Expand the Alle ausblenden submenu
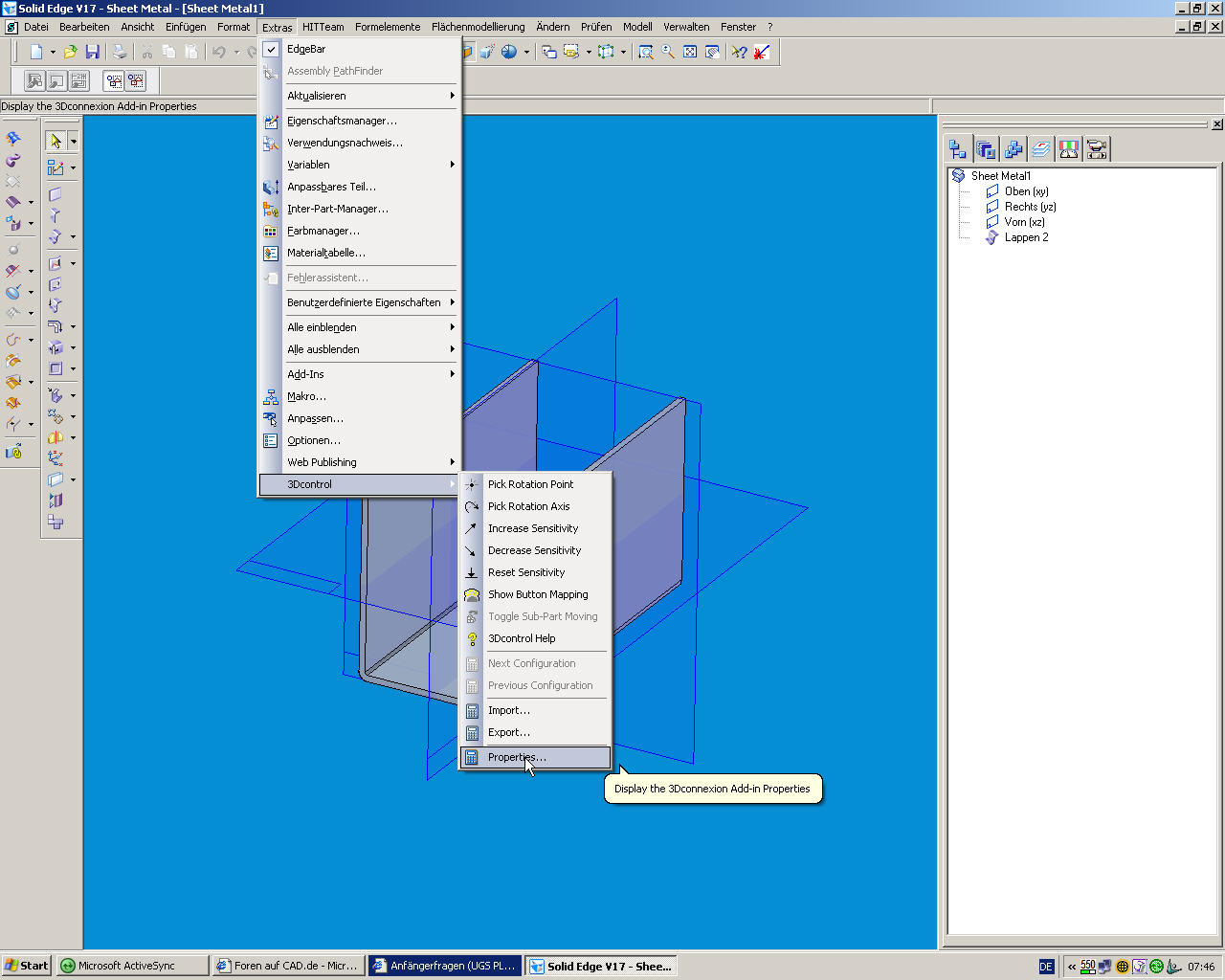The height and width of the screenshot is (980, 1225). tap(360, 349)
